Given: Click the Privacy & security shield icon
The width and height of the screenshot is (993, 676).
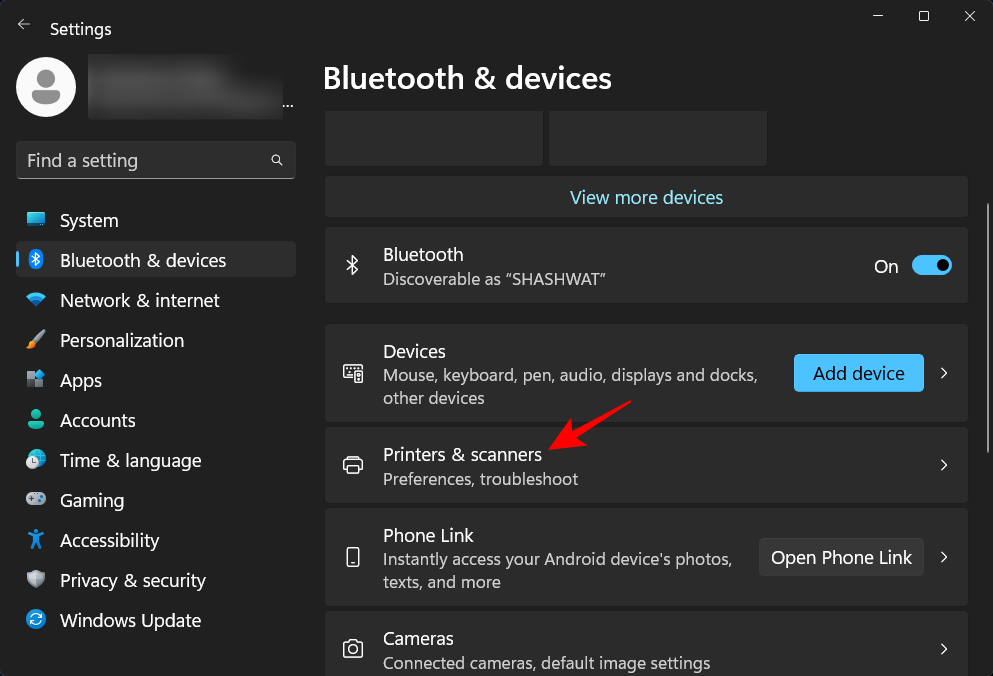Looking at the screenshot, I should coord(36,580).
